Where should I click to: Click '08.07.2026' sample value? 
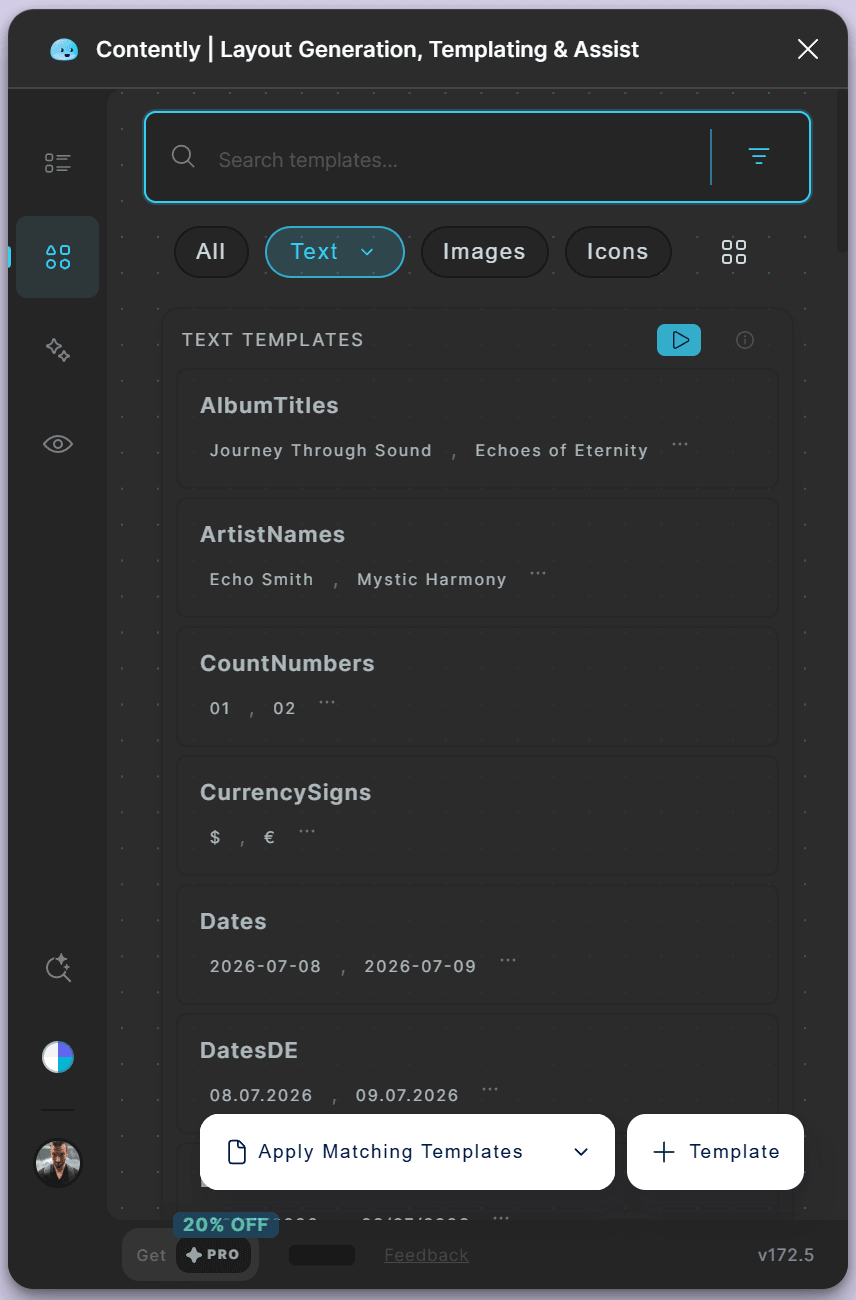[x=261, y=1096]
